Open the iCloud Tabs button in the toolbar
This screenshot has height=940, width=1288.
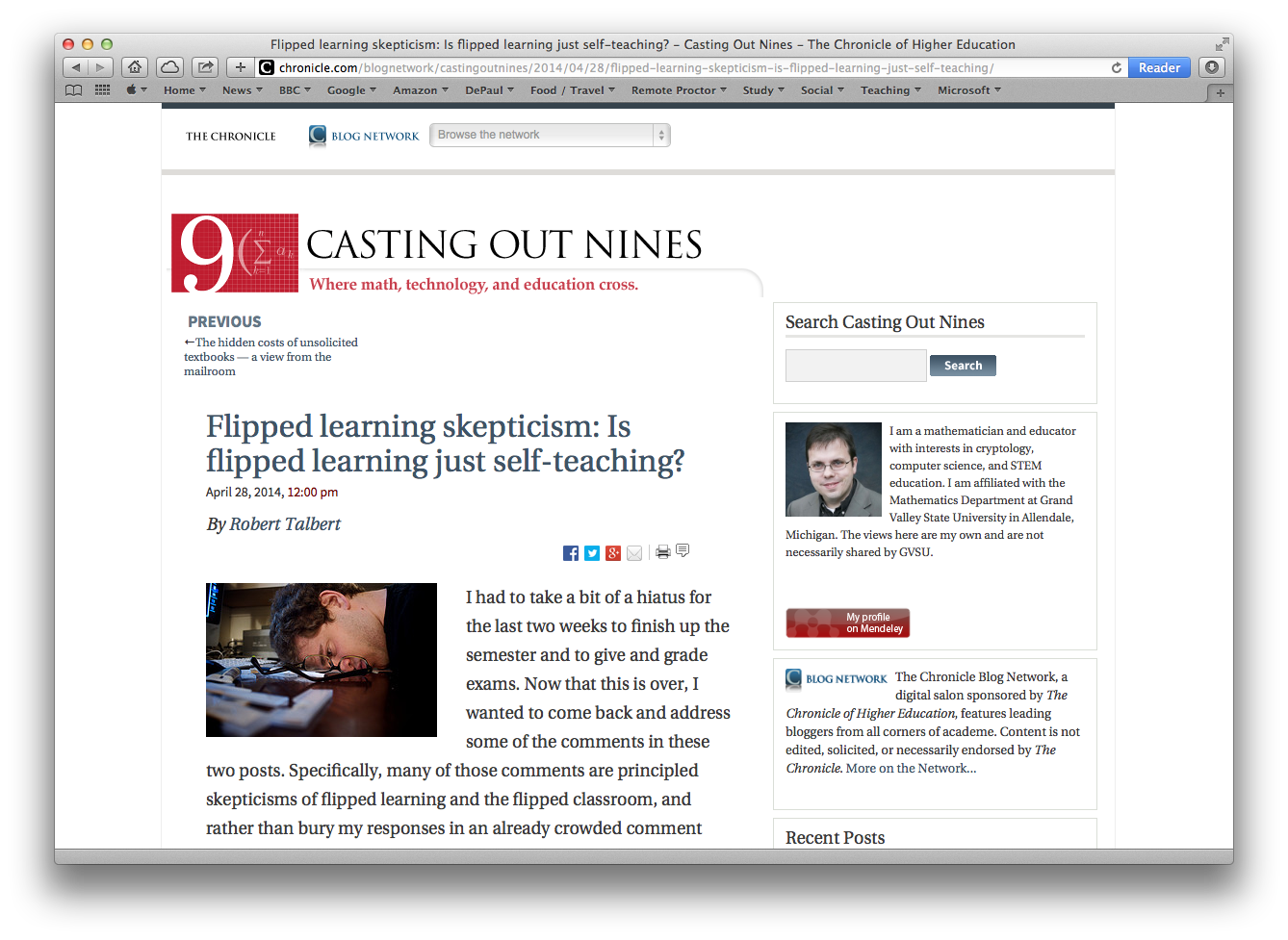[x=169, y=67]
